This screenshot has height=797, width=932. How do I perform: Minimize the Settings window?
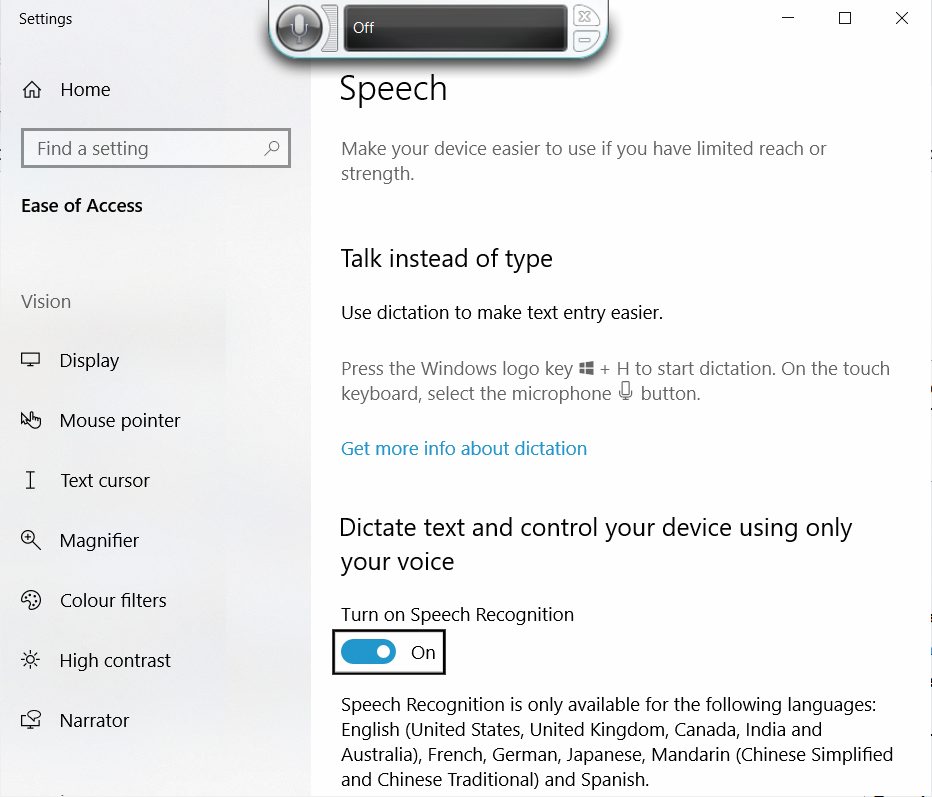pyautogui.click(x=788, y=18)
